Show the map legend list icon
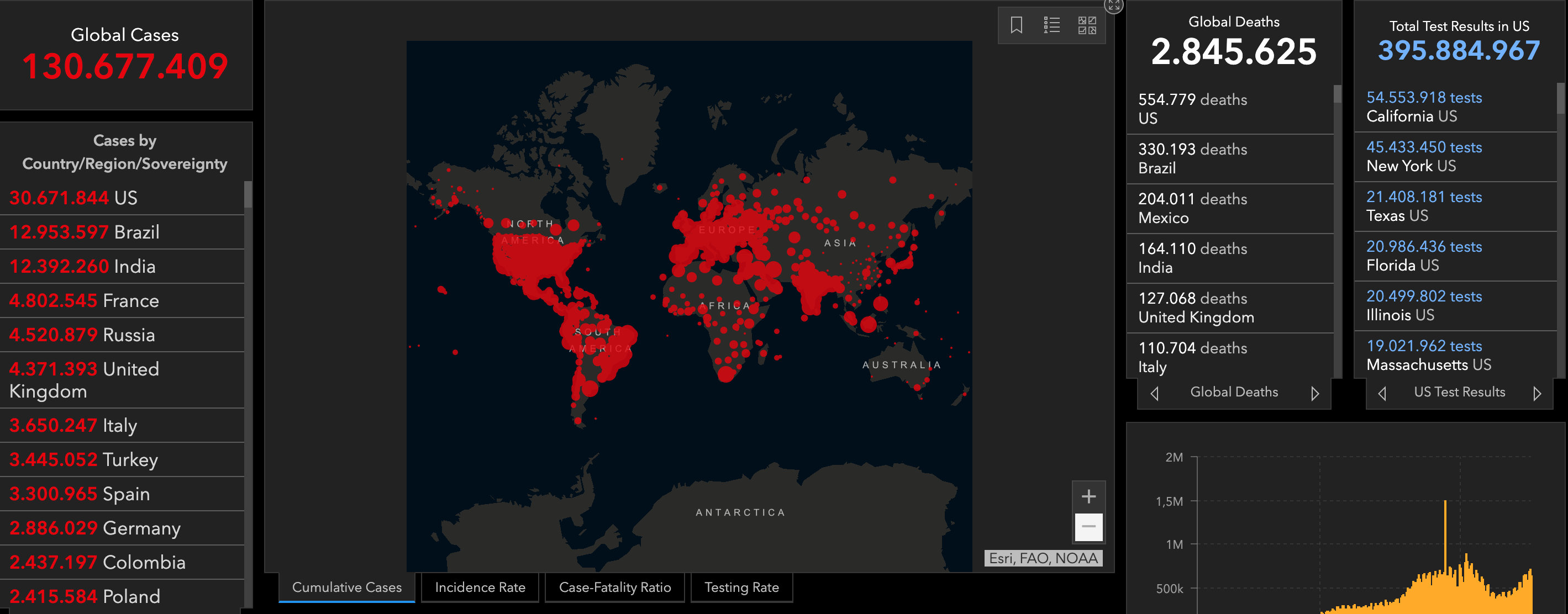The image size is (1568, 614). pos(1051,25)
